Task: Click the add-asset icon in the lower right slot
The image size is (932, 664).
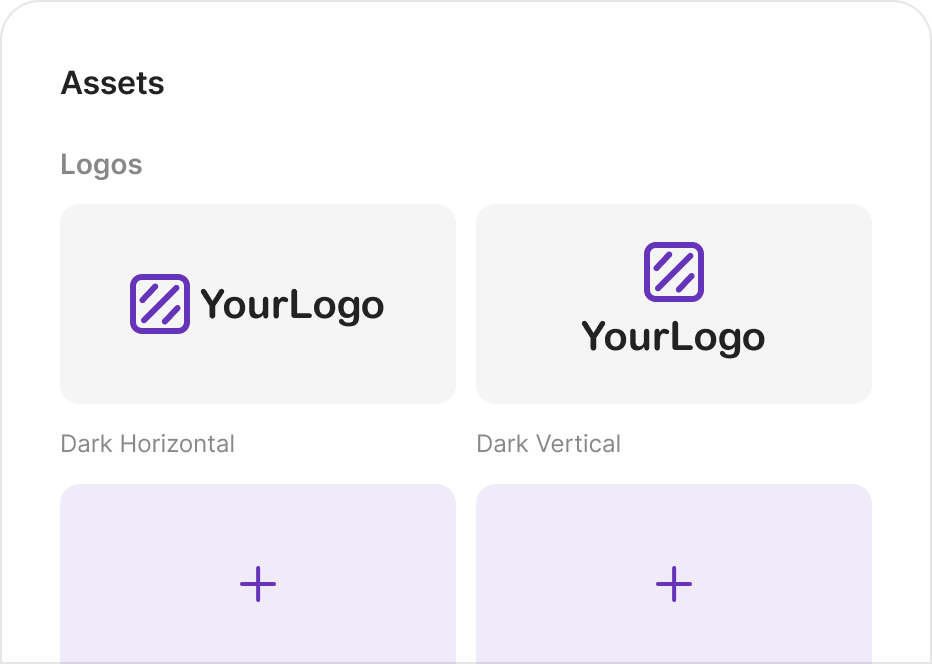Action: click(x=673, y=584)
